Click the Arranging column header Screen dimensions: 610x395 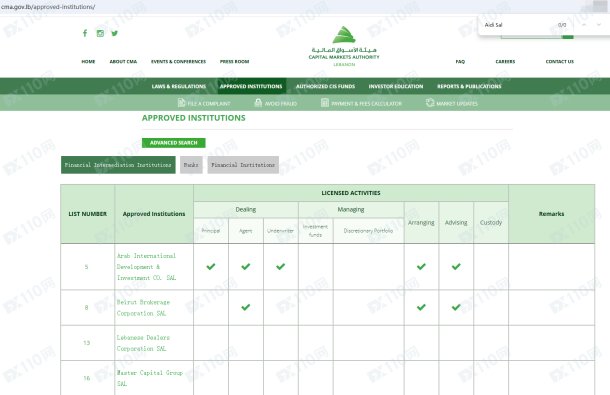[x=421, y=223]
